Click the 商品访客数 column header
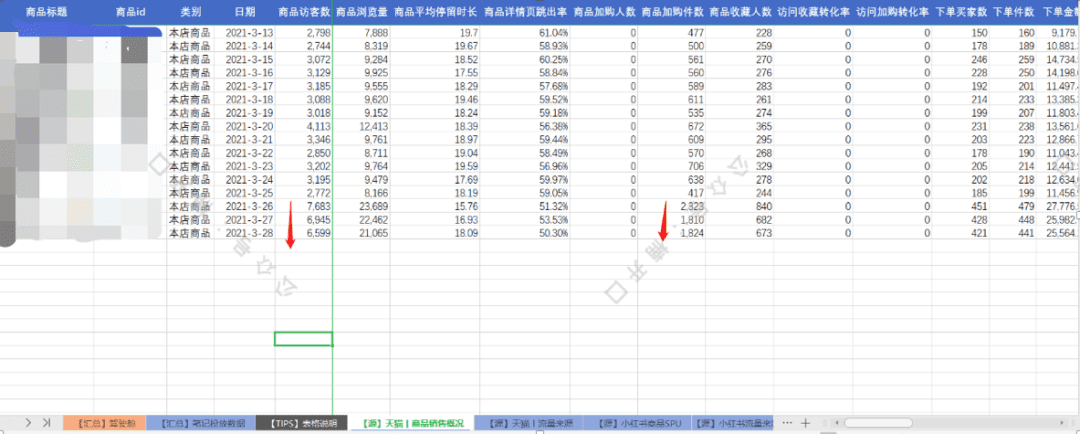Image resolution: width=1080 pixels, height=434 pixels. 304,13
